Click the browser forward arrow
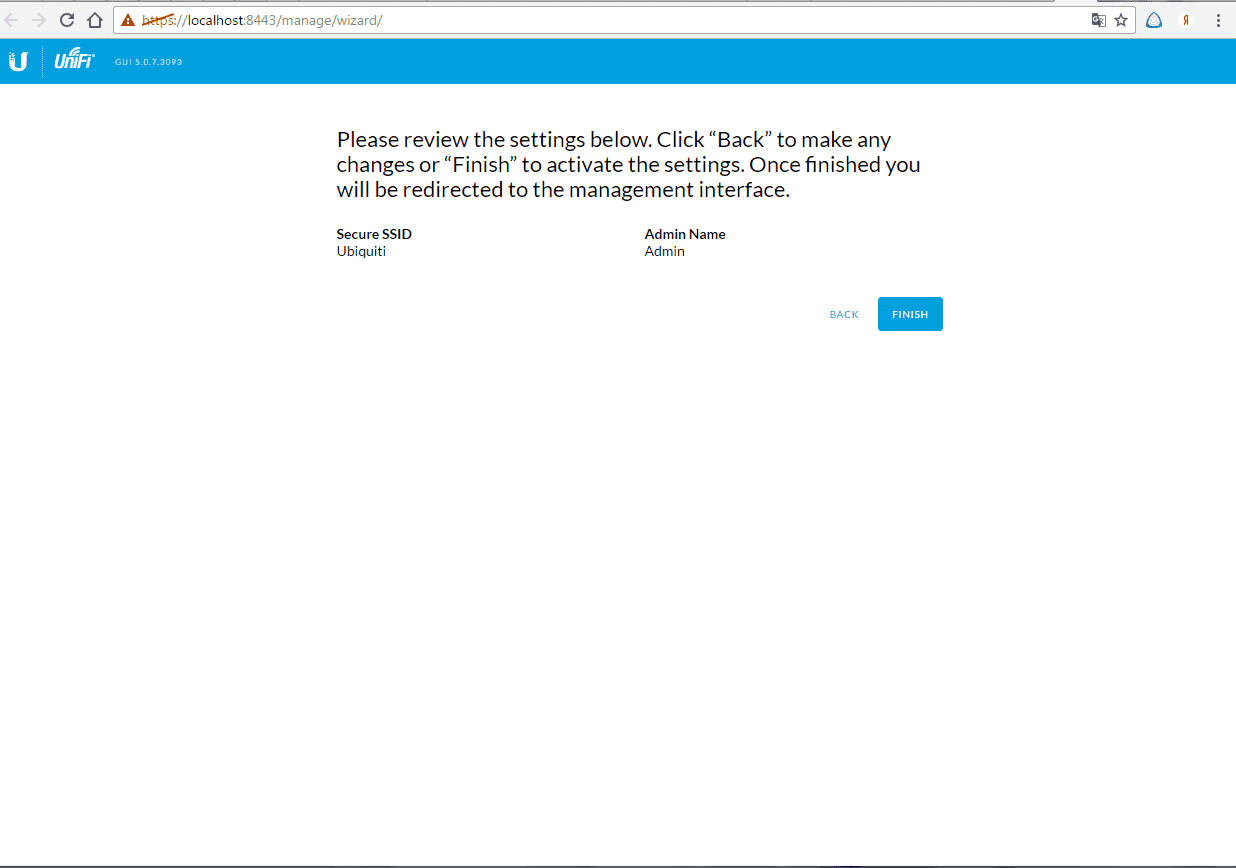Viewport: 1236px width, 868px height. point(39,20)
